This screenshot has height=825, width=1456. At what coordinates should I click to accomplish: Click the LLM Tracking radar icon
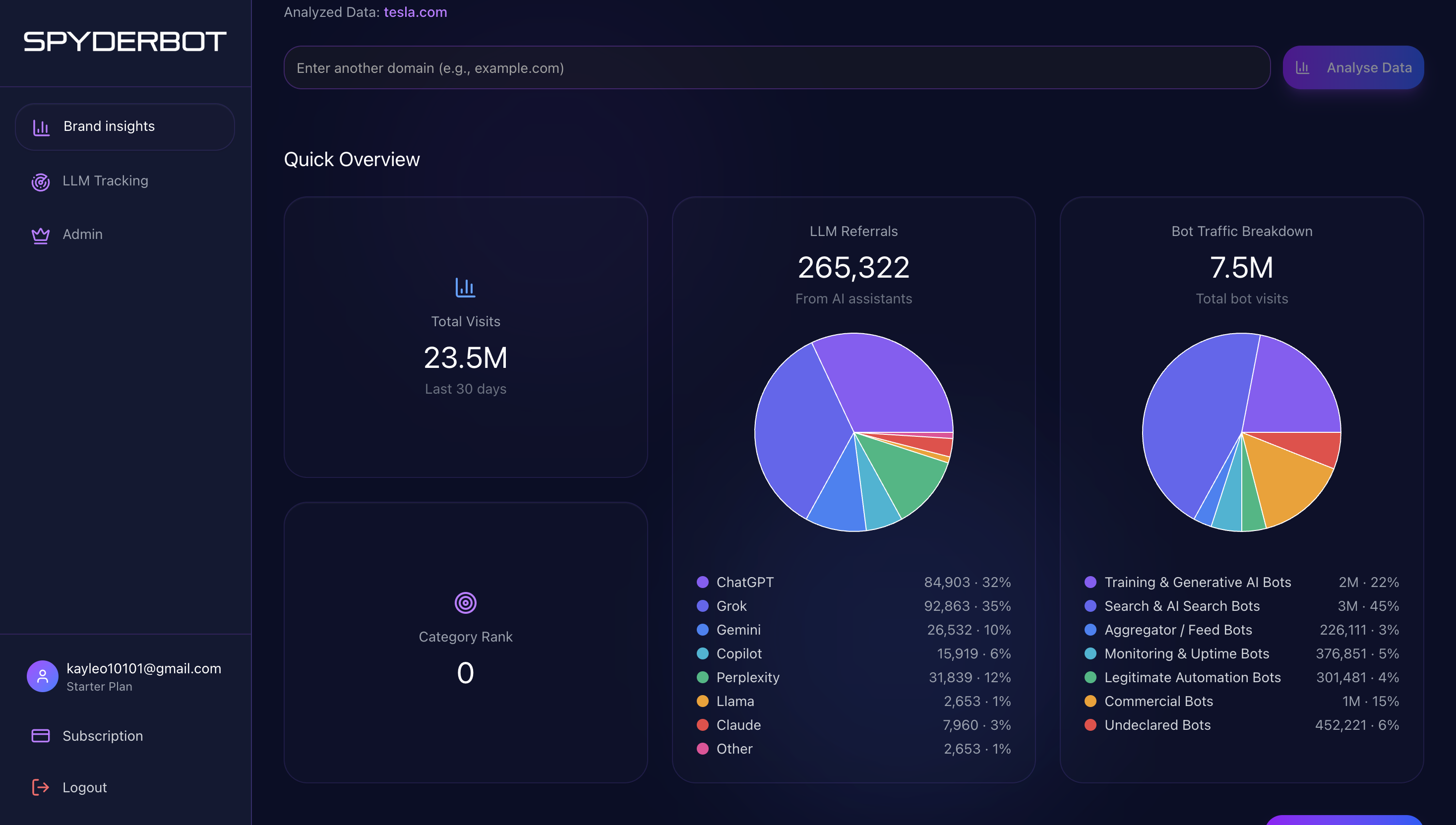pyautogui.click(x=41, y=181)
